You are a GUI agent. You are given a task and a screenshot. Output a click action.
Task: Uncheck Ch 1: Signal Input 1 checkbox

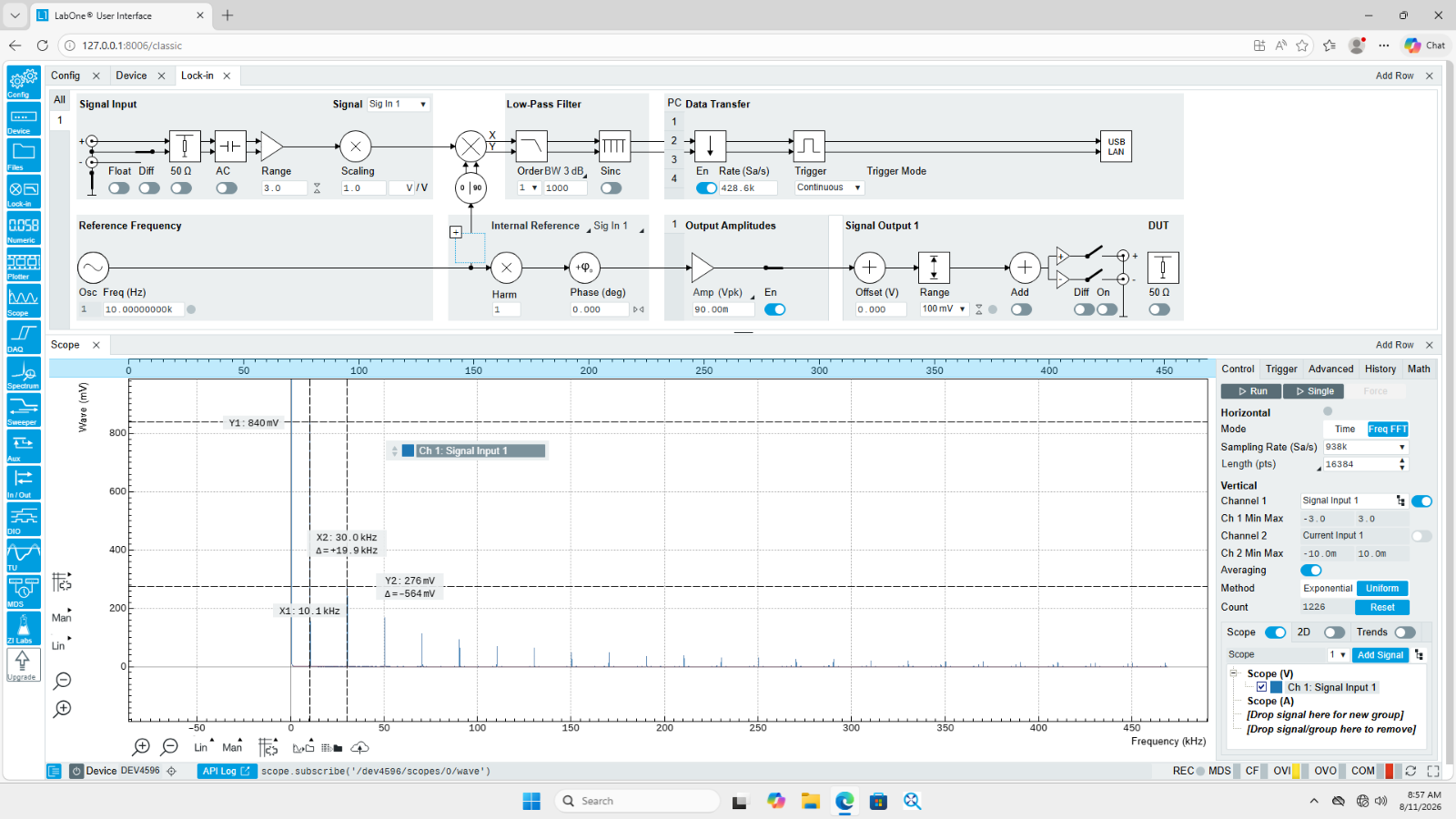(x=1261, y=687)
